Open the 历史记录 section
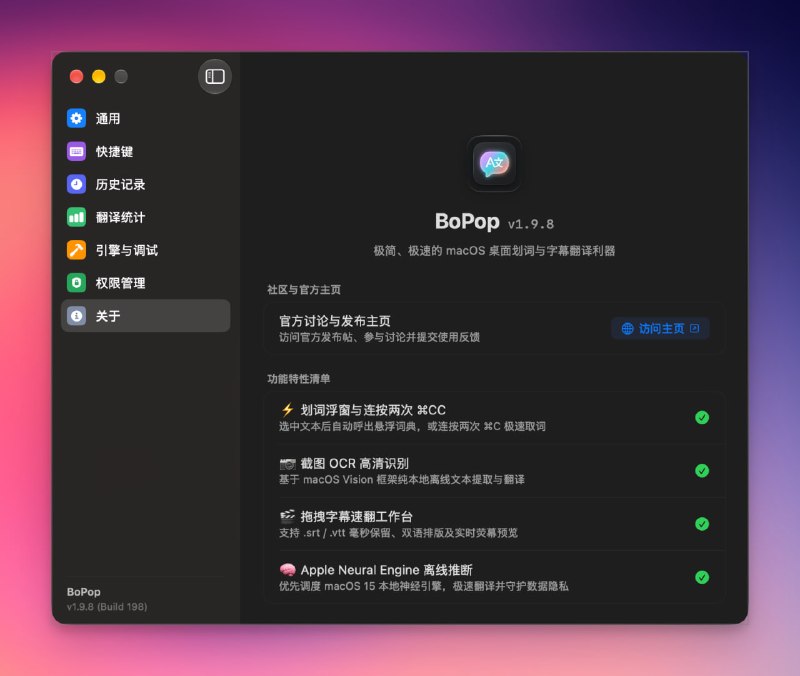The image size is (800, 676). click(x=145, y=184)
